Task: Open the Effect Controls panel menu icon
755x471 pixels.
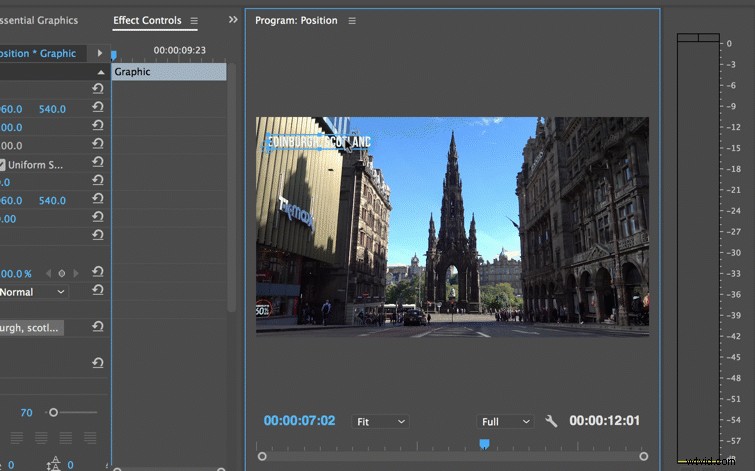Action: pos(194,21)
